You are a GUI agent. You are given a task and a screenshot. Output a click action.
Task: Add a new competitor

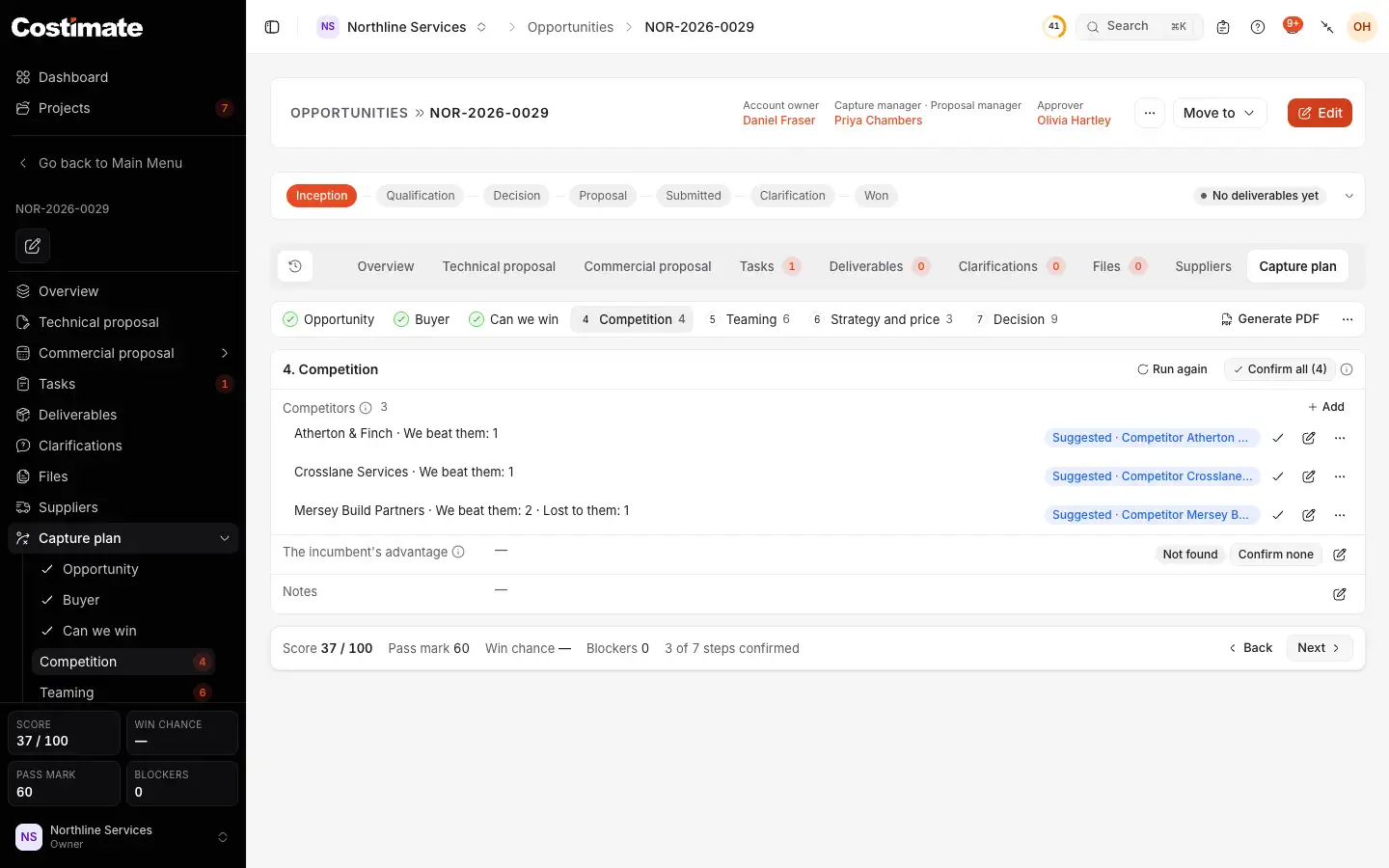1326,407
